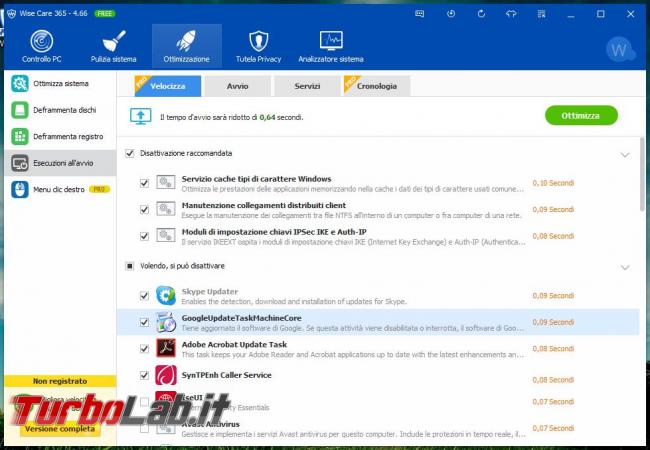
Task: Open the menu list icon in title bar
Action: tap(541, 14)
